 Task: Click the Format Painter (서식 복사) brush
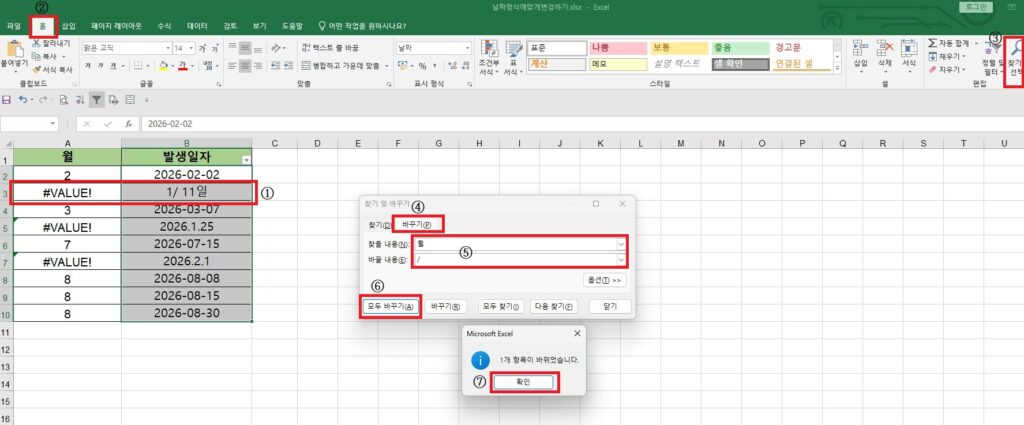tap(37, 69)
